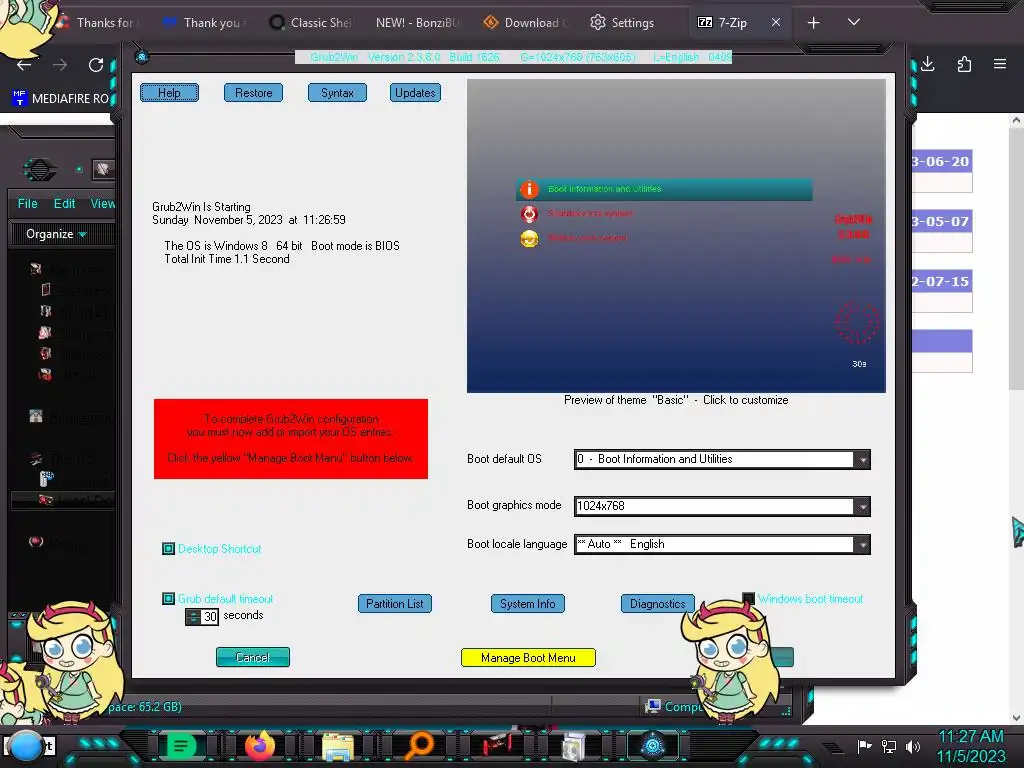This screenshot has width=1024, height=768.
Task: Reload the browser page
Action: tap(96, 65)
